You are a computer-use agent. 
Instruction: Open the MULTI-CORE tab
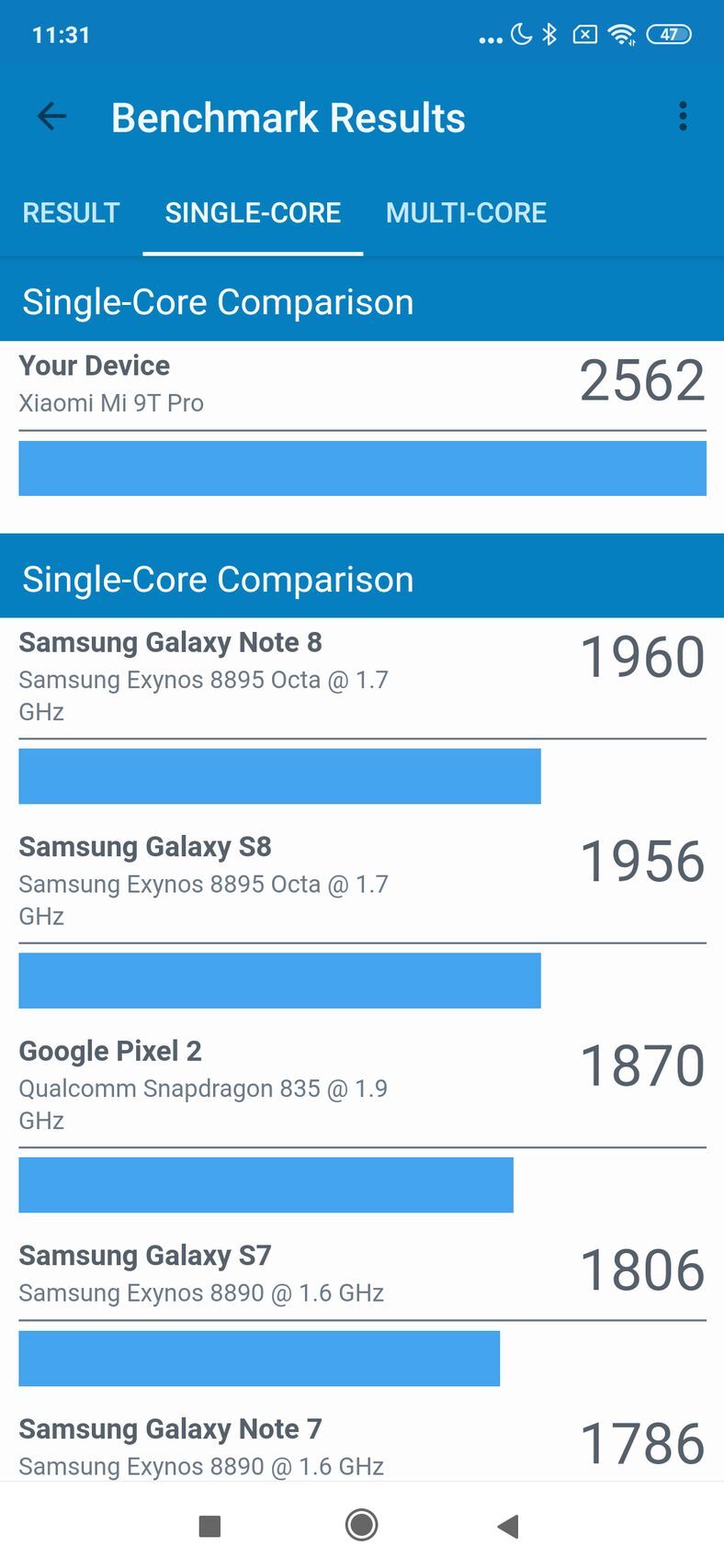point(467,212)
